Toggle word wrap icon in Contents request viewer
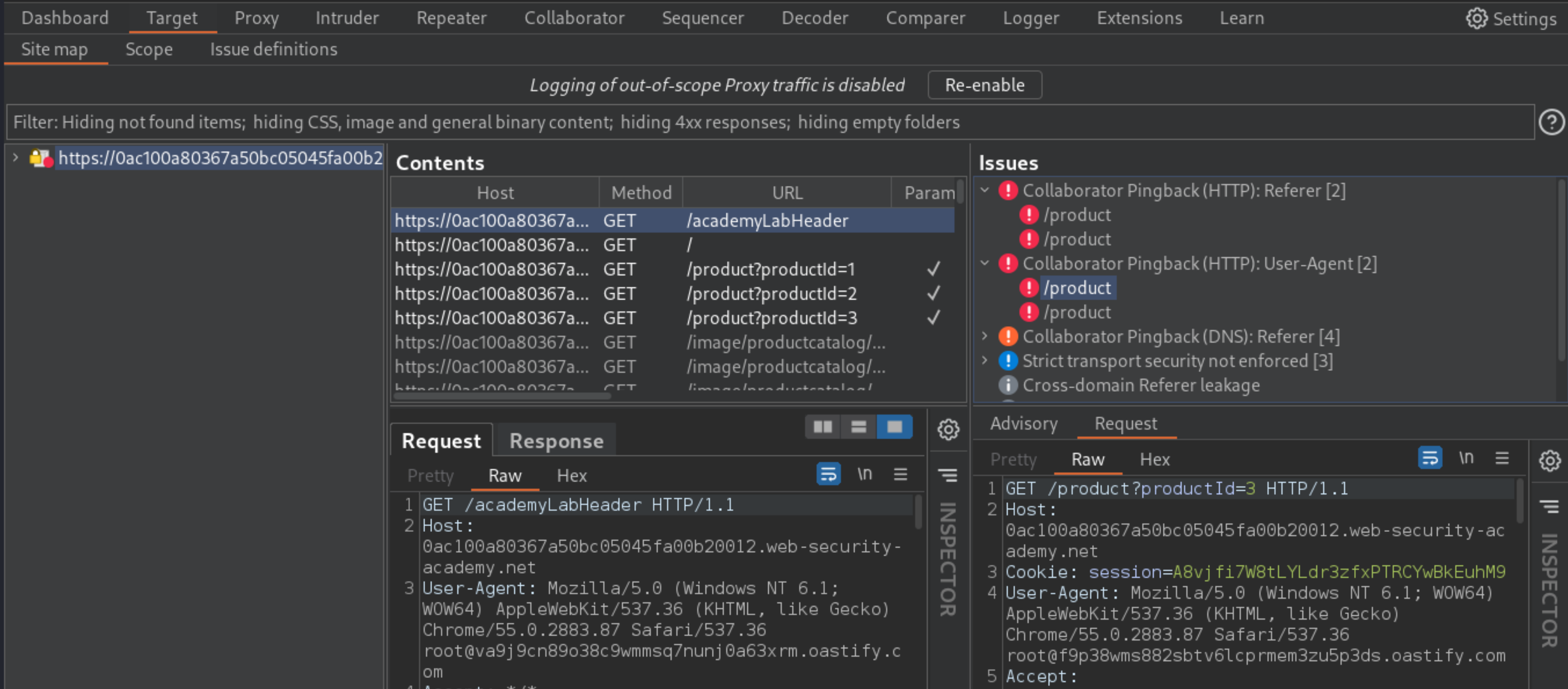 [828, 473]
